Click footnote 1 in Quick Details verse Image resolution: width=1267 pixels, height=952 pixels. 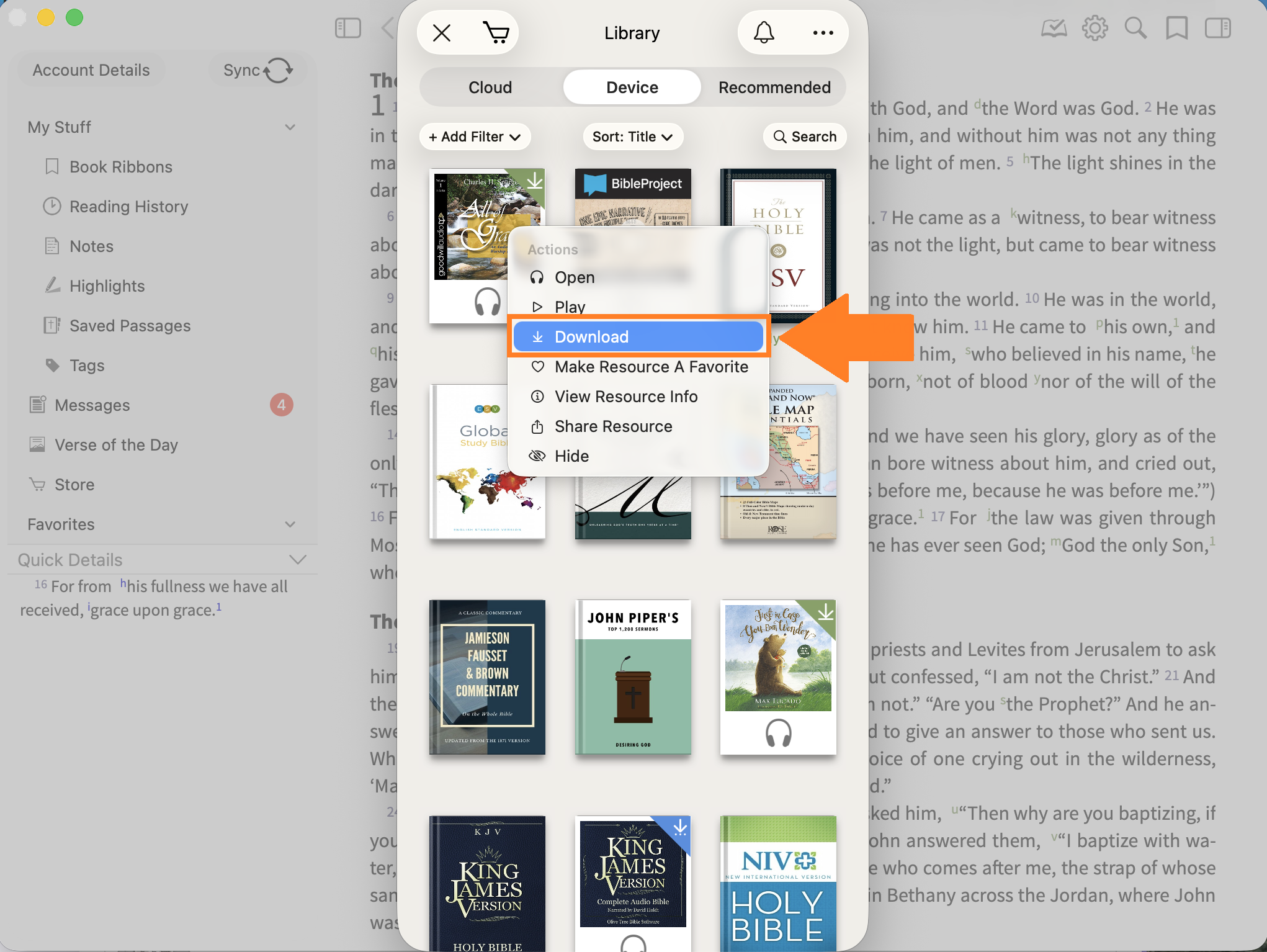(x=218, y=607)
